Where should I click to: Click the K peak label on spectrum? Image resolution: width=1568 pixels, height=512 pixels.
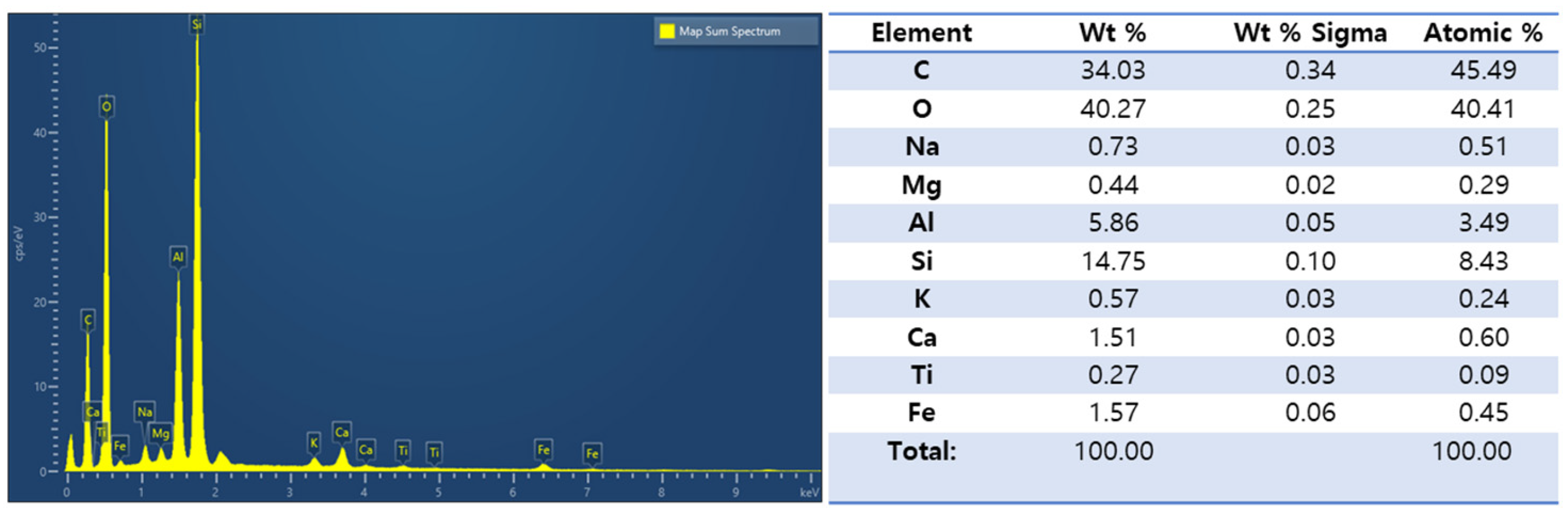[313, 442]
